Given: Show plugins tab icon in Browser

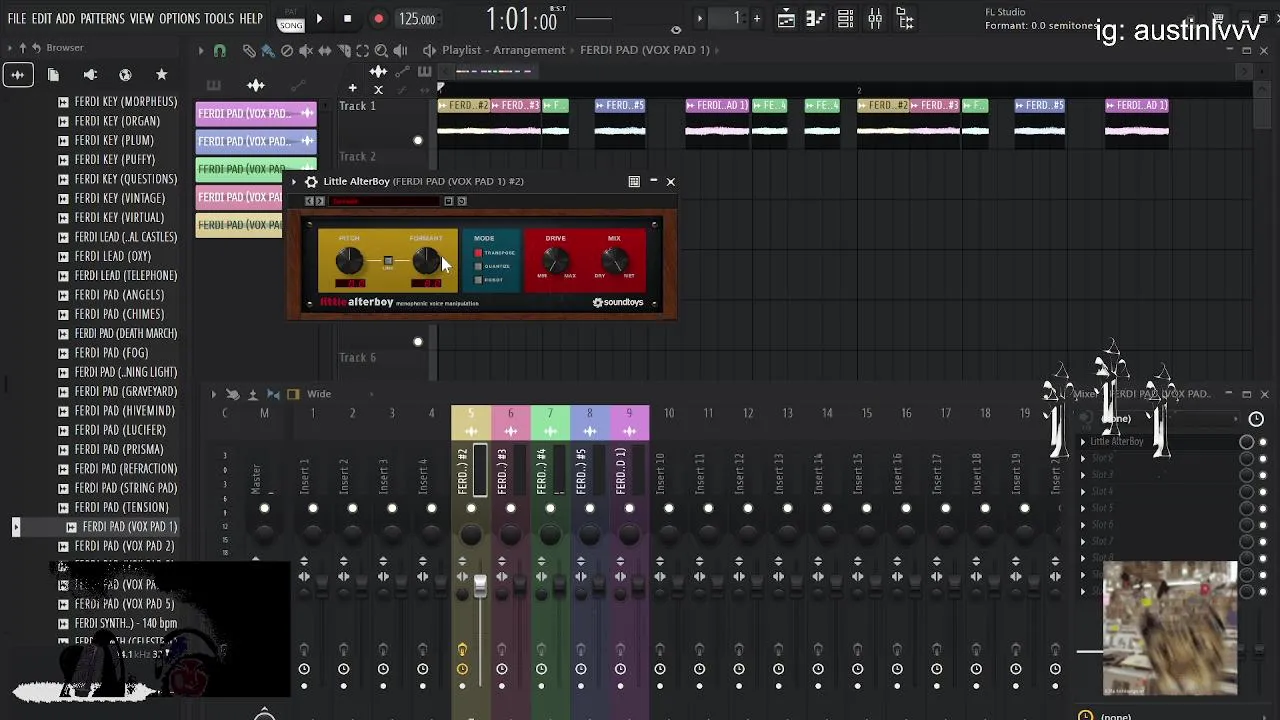Looking at the screenshot, I should pyautogui.click(x=90, y=75).
